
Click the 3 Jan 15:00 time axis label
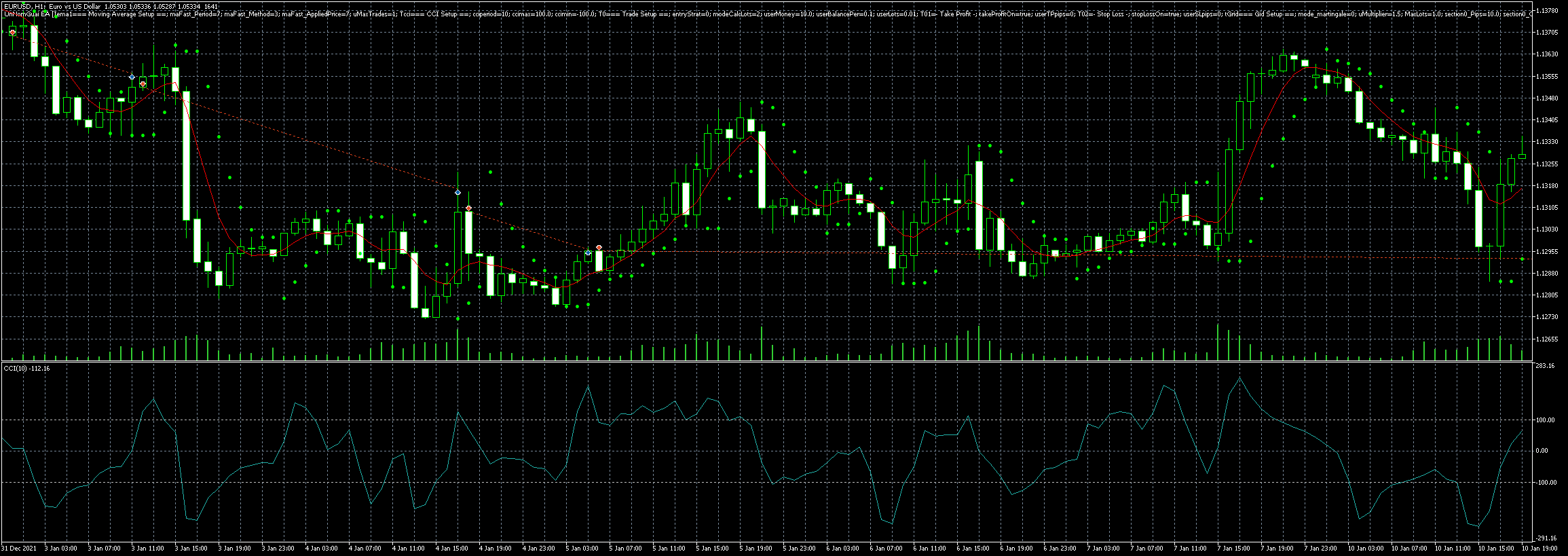coord(191,548)
